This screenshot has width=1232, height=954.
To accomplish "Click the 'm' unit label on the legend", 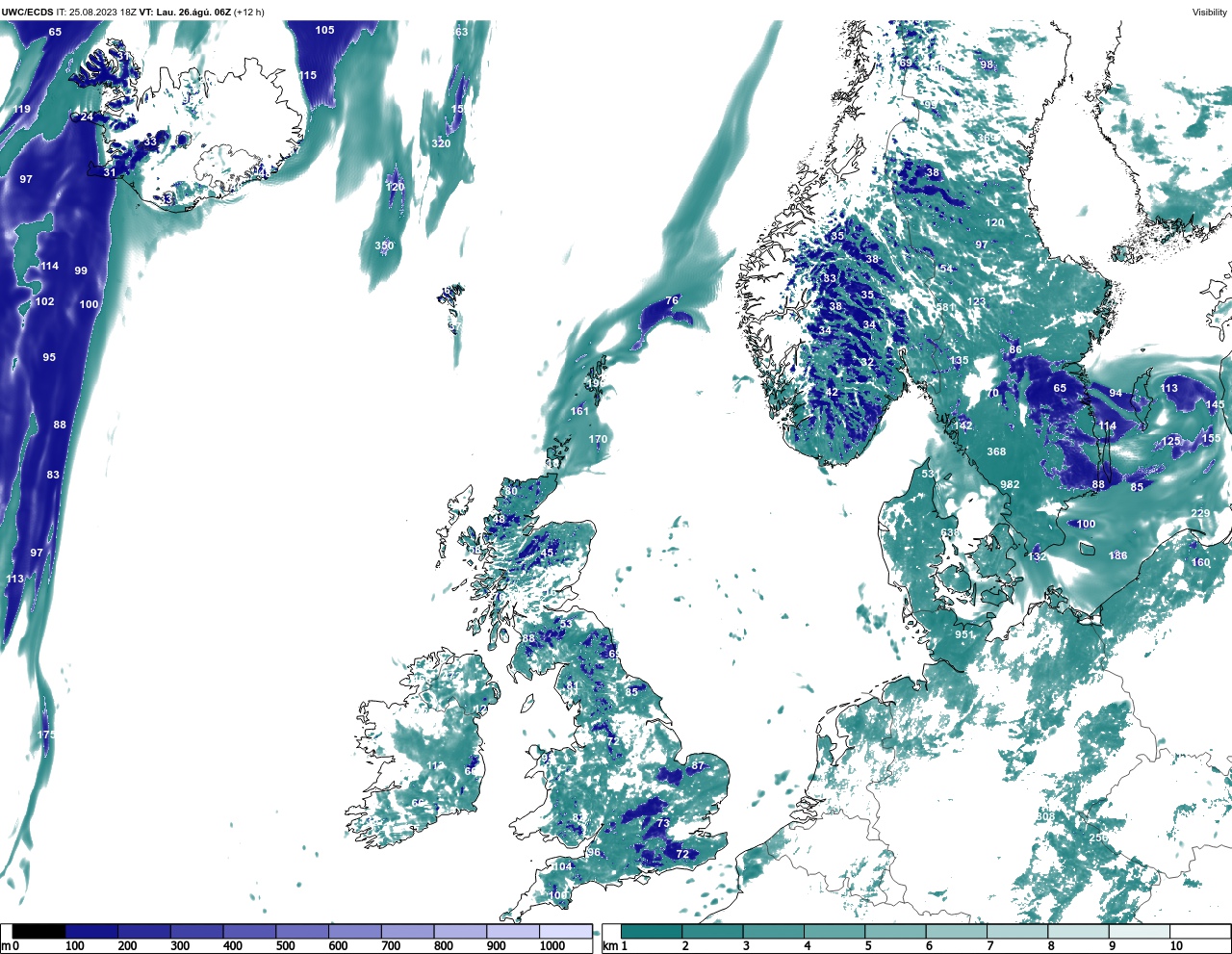I will 6,946.
